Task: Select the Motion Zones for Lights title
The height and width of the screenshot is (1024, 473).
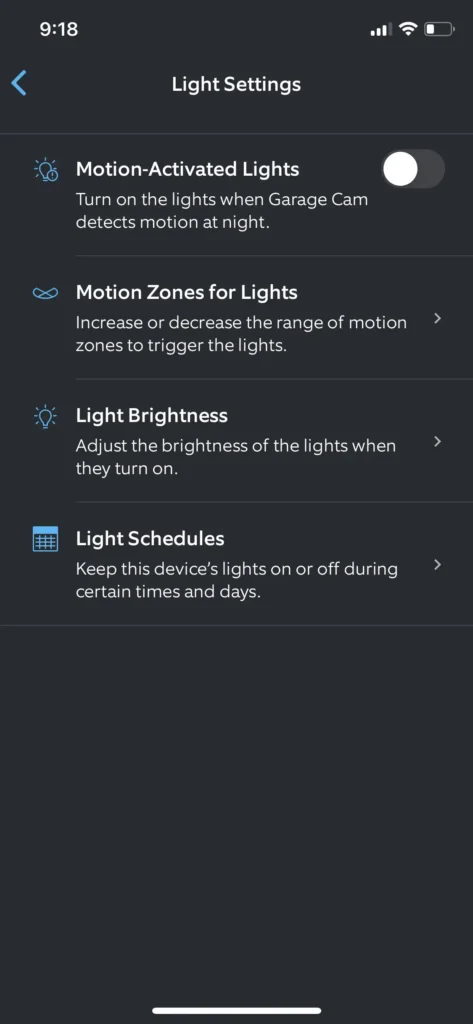Action: pyautogui.click(x=187, y=293)
